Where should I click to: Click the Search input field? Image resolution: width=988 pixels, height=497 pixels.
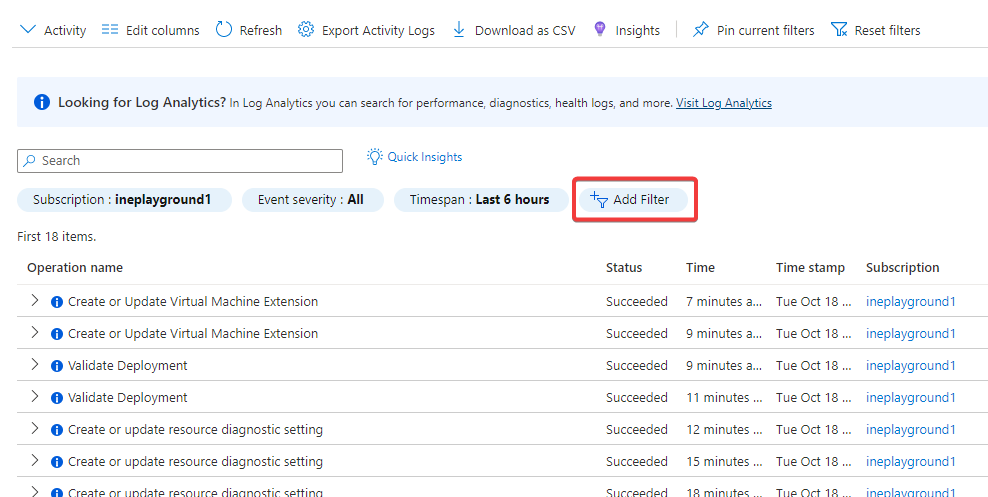(x=180, y=161)
